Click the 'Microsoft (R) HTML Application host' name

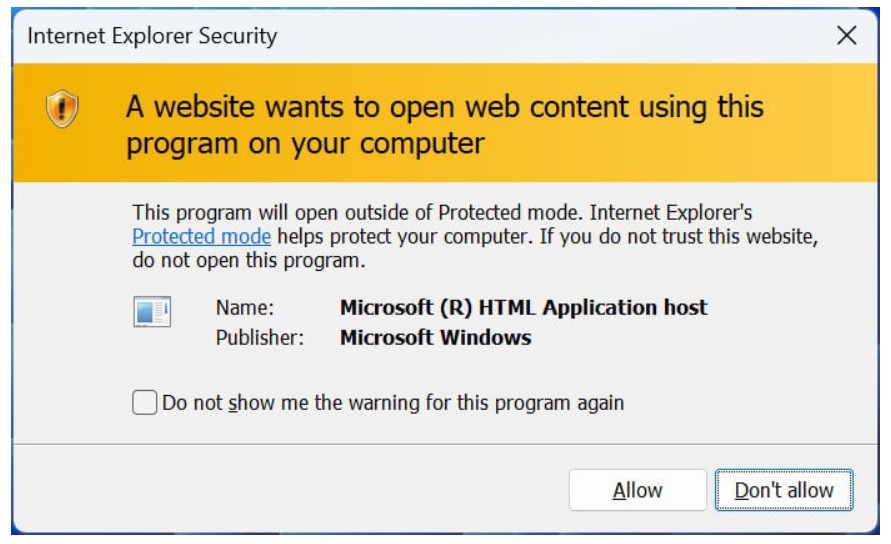pos(523,308)
